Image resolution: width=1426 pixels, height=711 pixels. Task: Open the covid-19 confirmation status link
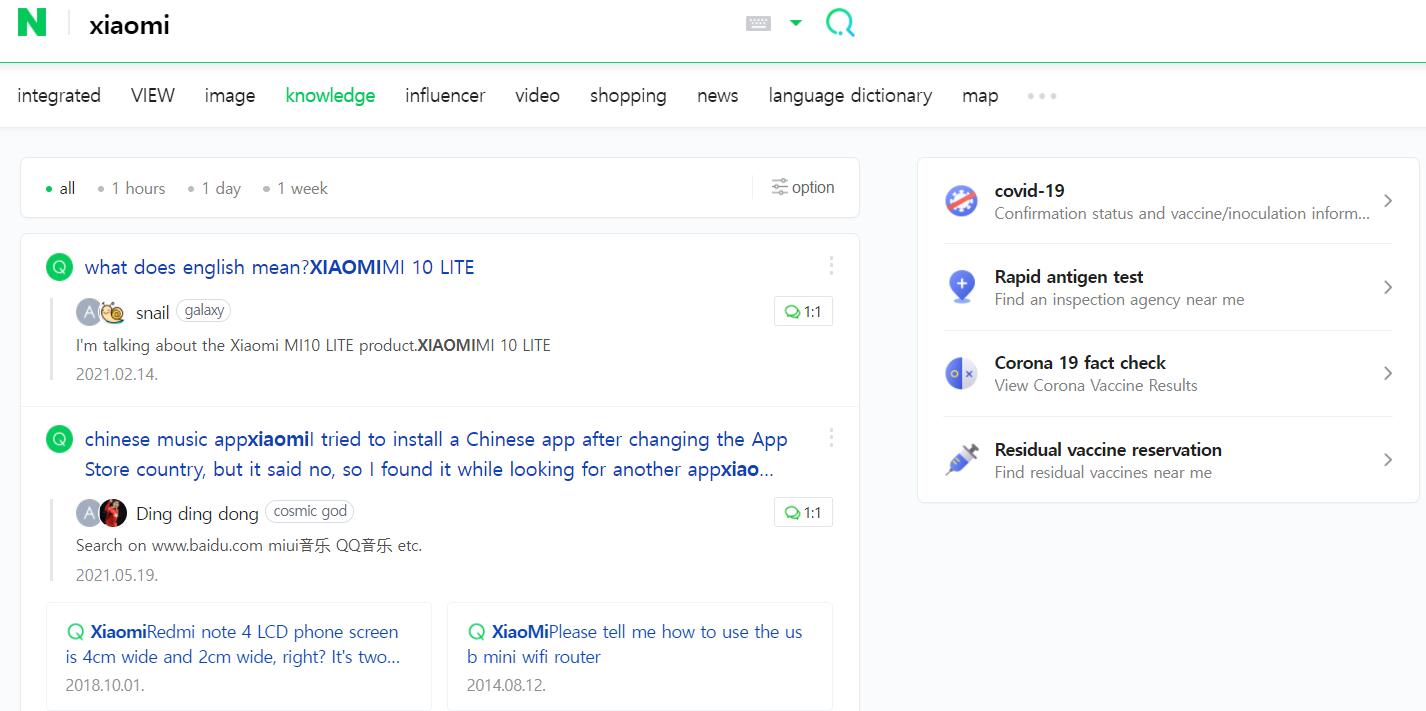(x=1182, y=201)
